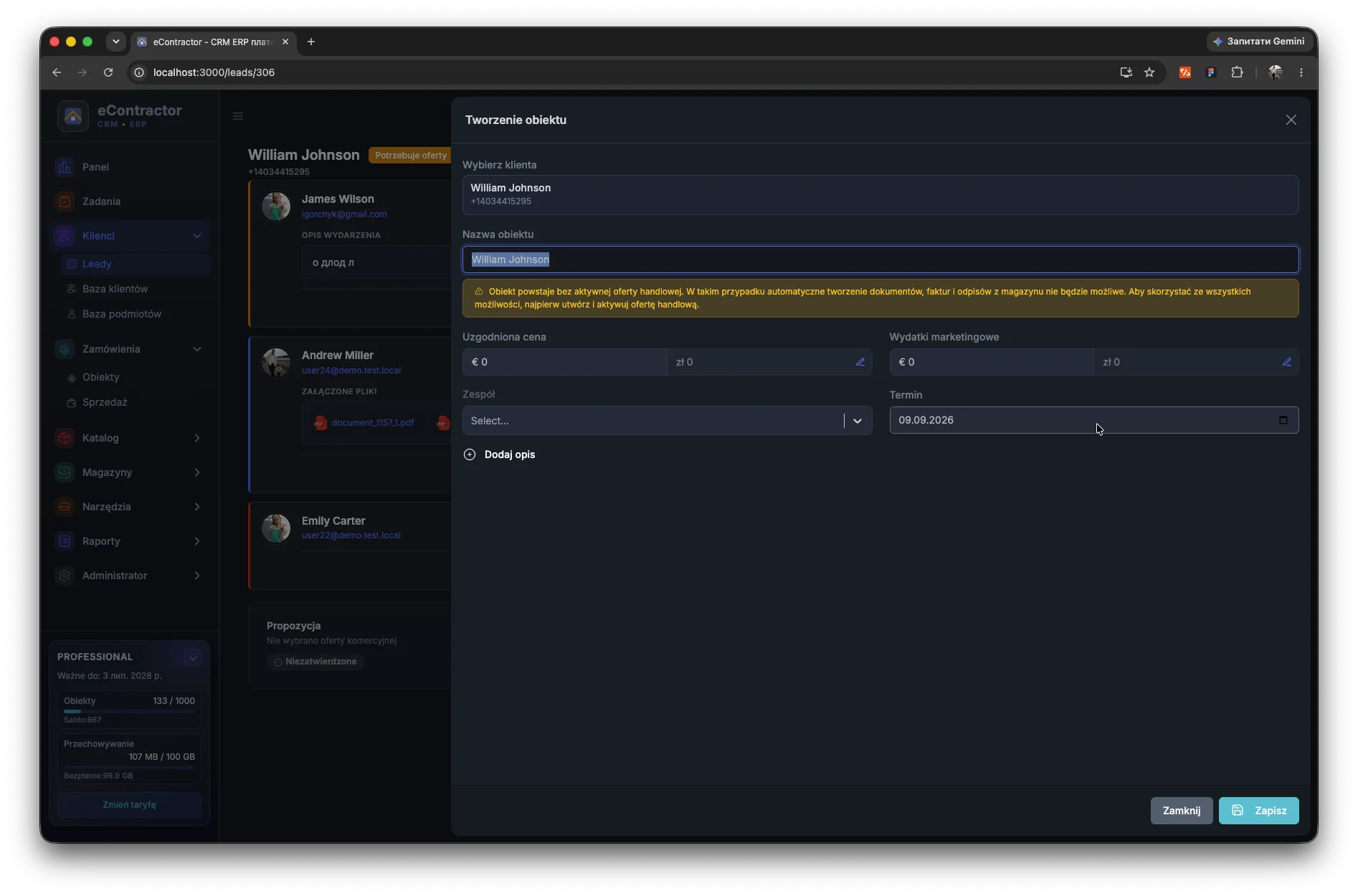This screenshot has height=896, width=1358.
Task: Collapse the Klienci sidebar section
Action: point(197,236)
